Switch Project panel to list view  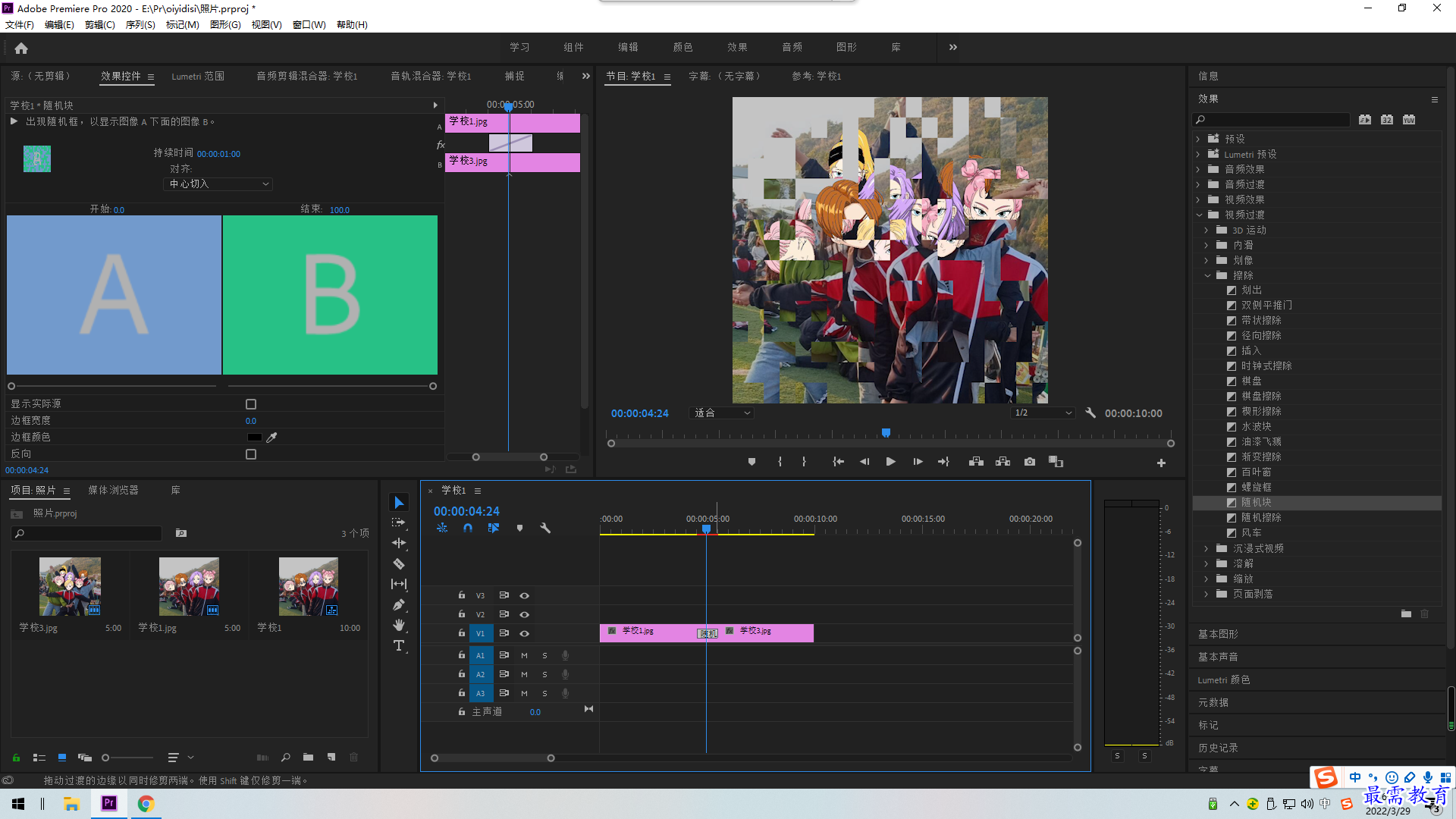click(x=39, y=757)
